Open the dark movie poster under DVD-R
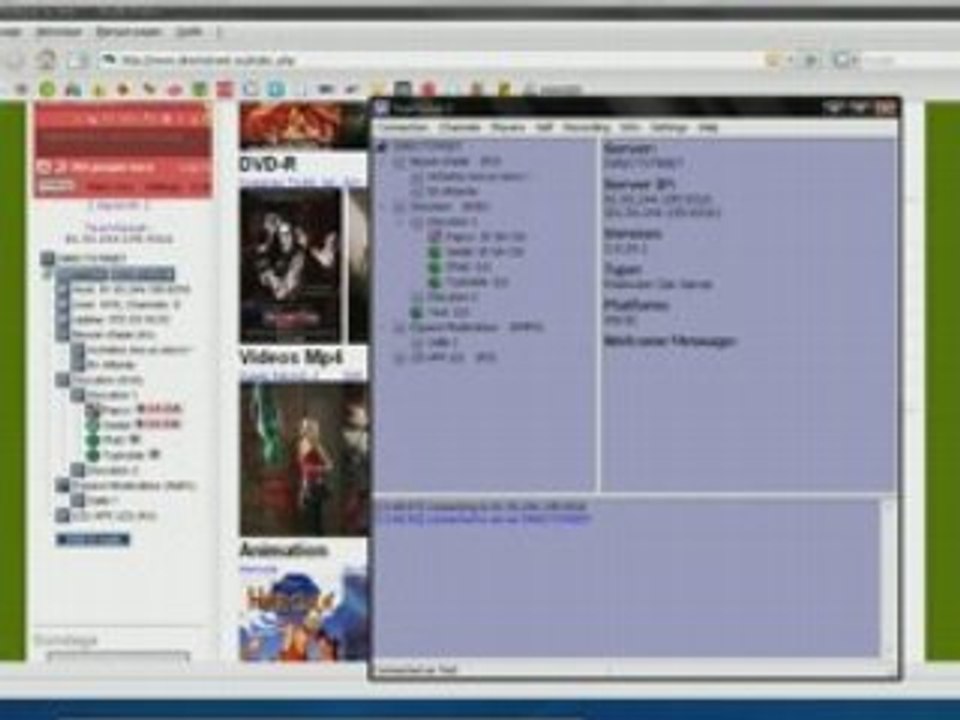Viewport: 960px width, 720px height. 291,265
